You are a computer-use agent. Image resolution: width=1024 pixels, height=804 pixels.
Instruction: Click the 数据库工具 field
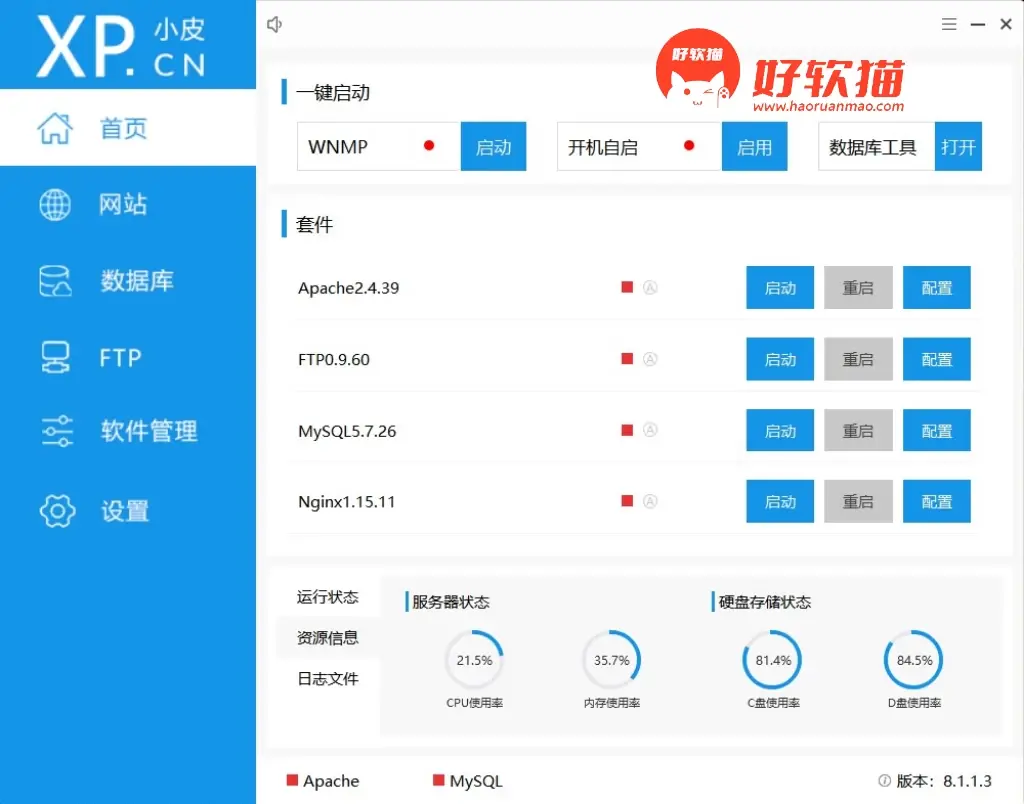[876, 146]
